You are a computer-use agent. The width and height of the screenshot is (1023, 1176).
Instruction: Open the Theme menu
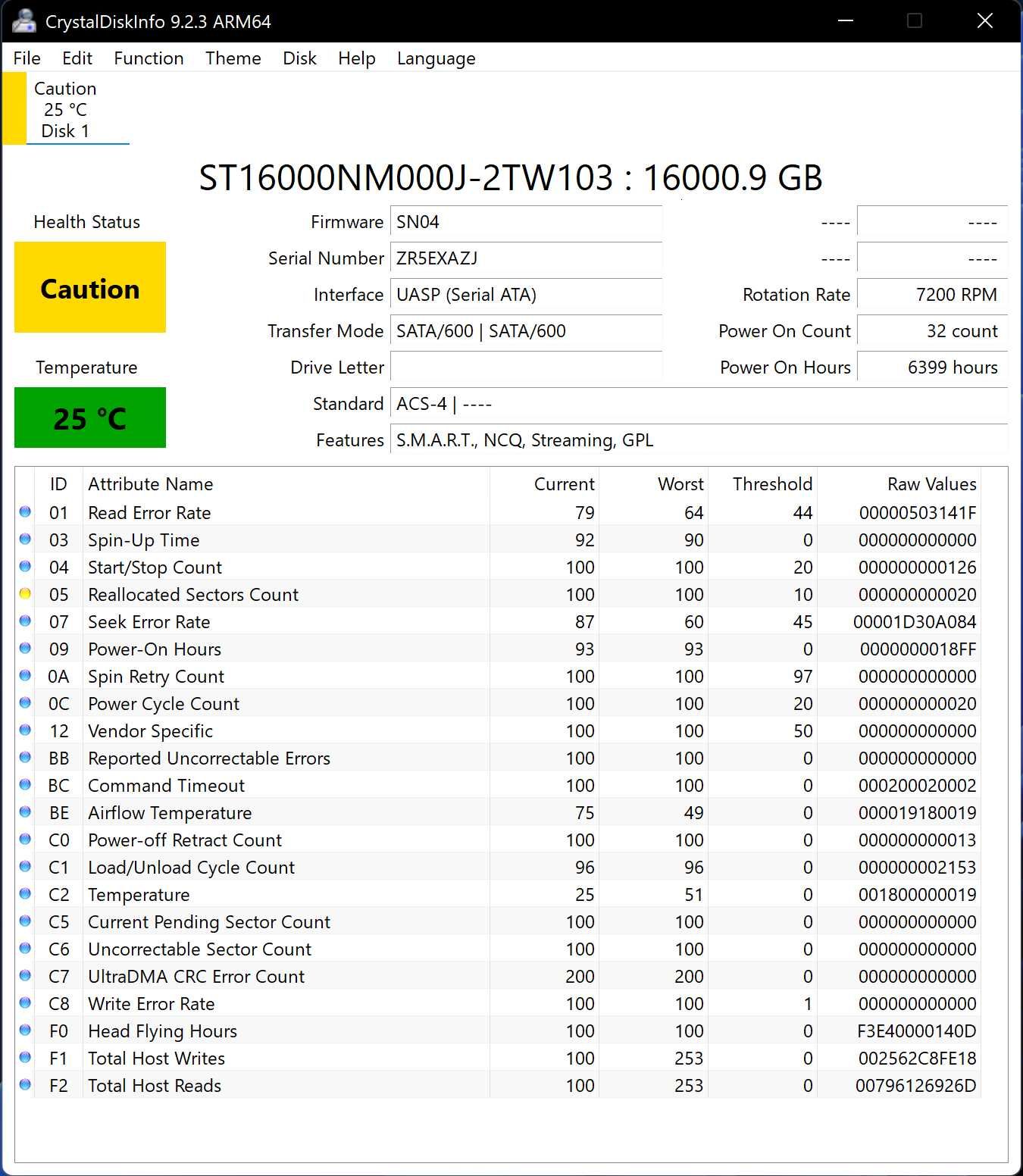[233, 58]
